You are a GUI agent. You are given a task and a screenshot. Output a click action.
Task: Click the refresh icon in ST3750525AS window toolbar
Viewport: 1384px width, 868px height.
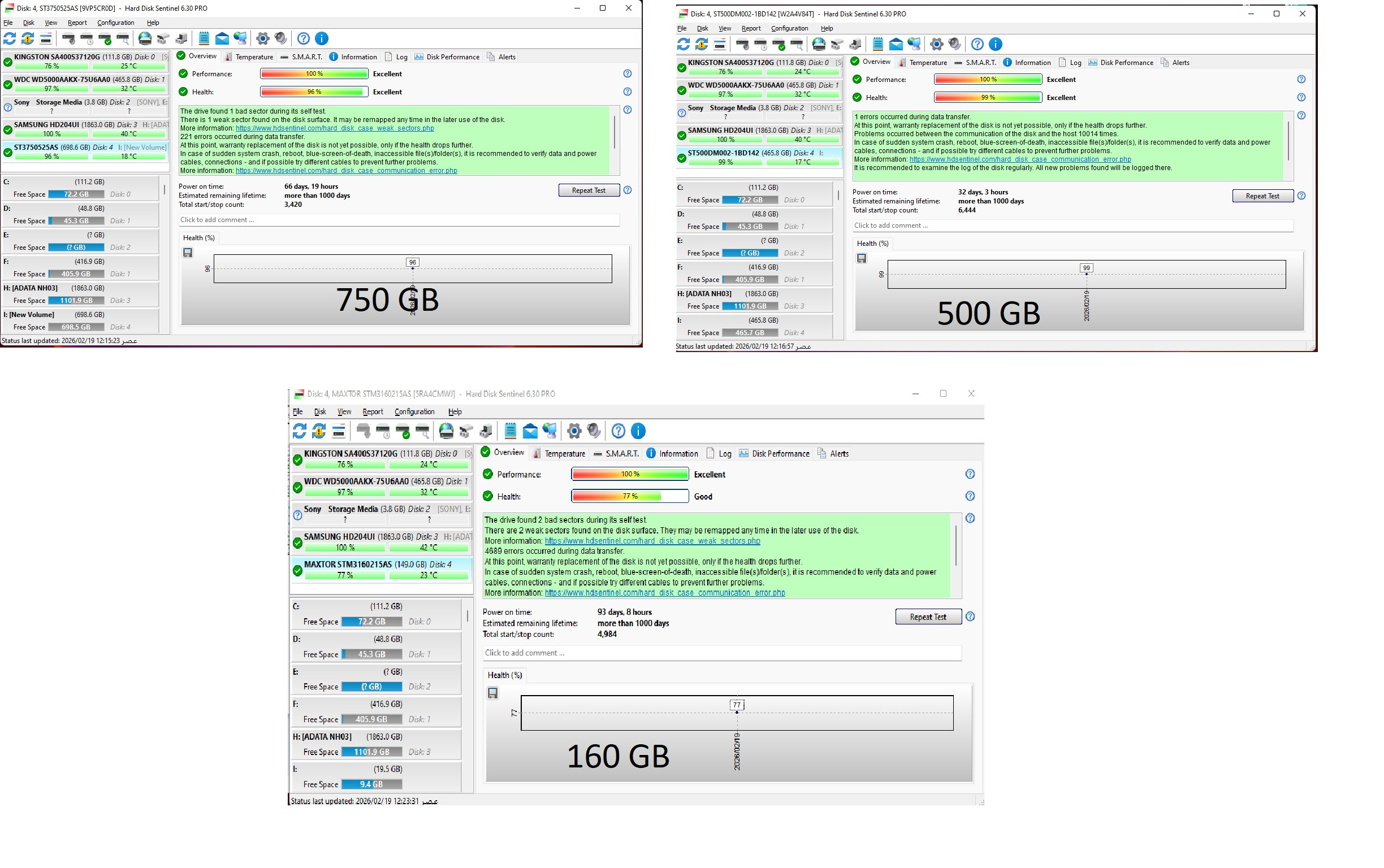(x=10, y=38)
